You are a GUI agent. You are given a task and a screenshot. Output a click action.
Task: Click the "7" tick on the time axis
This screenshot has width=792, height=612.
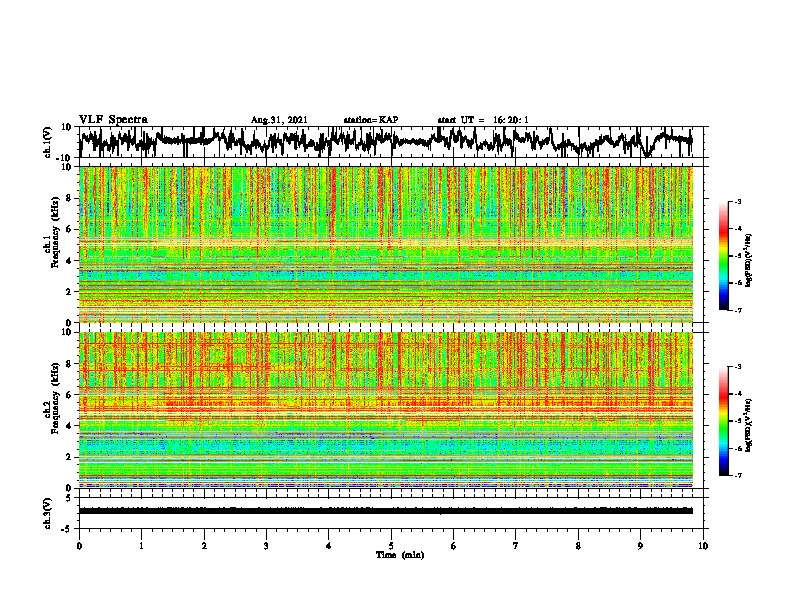pyautogui.click(x=516, y=546)
